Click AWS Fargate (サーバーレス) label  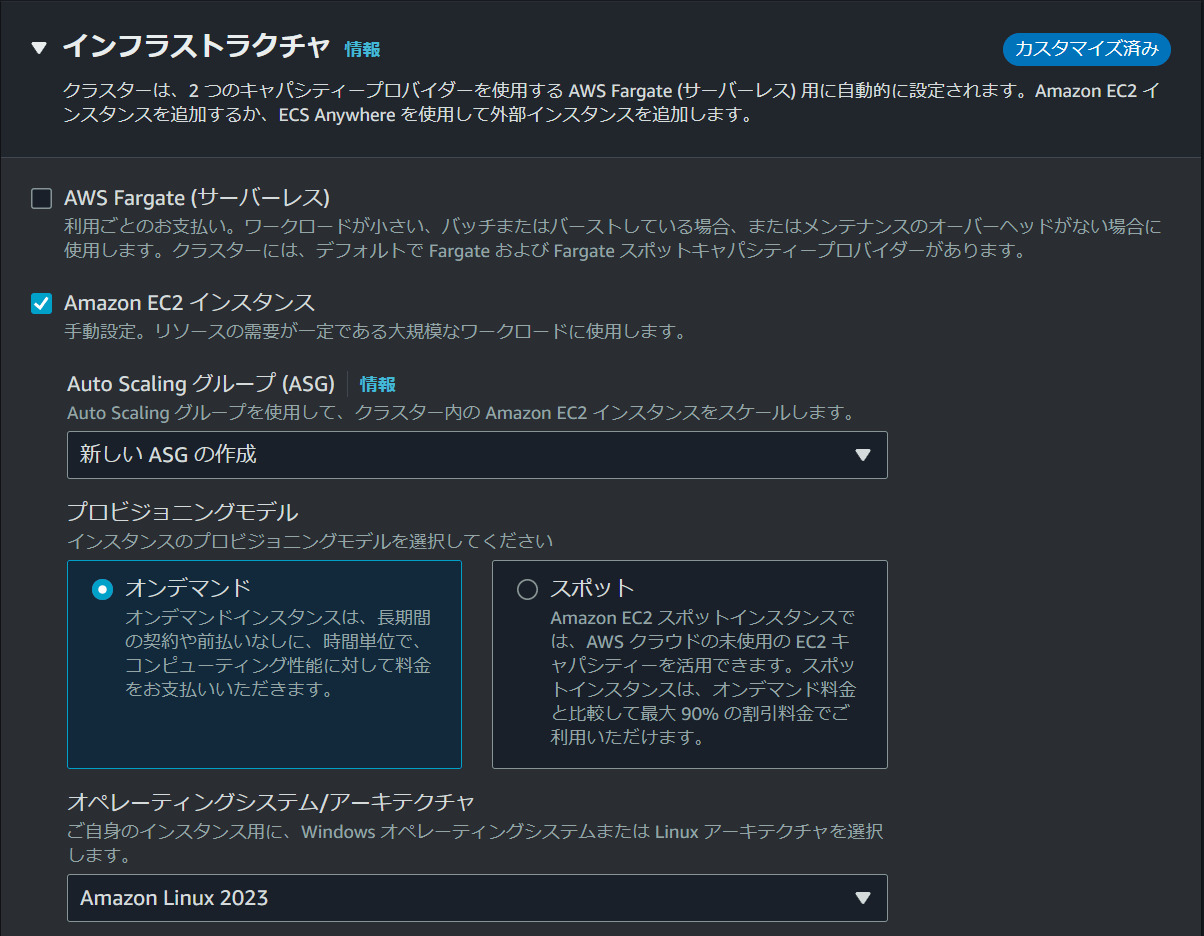(197, 198)
